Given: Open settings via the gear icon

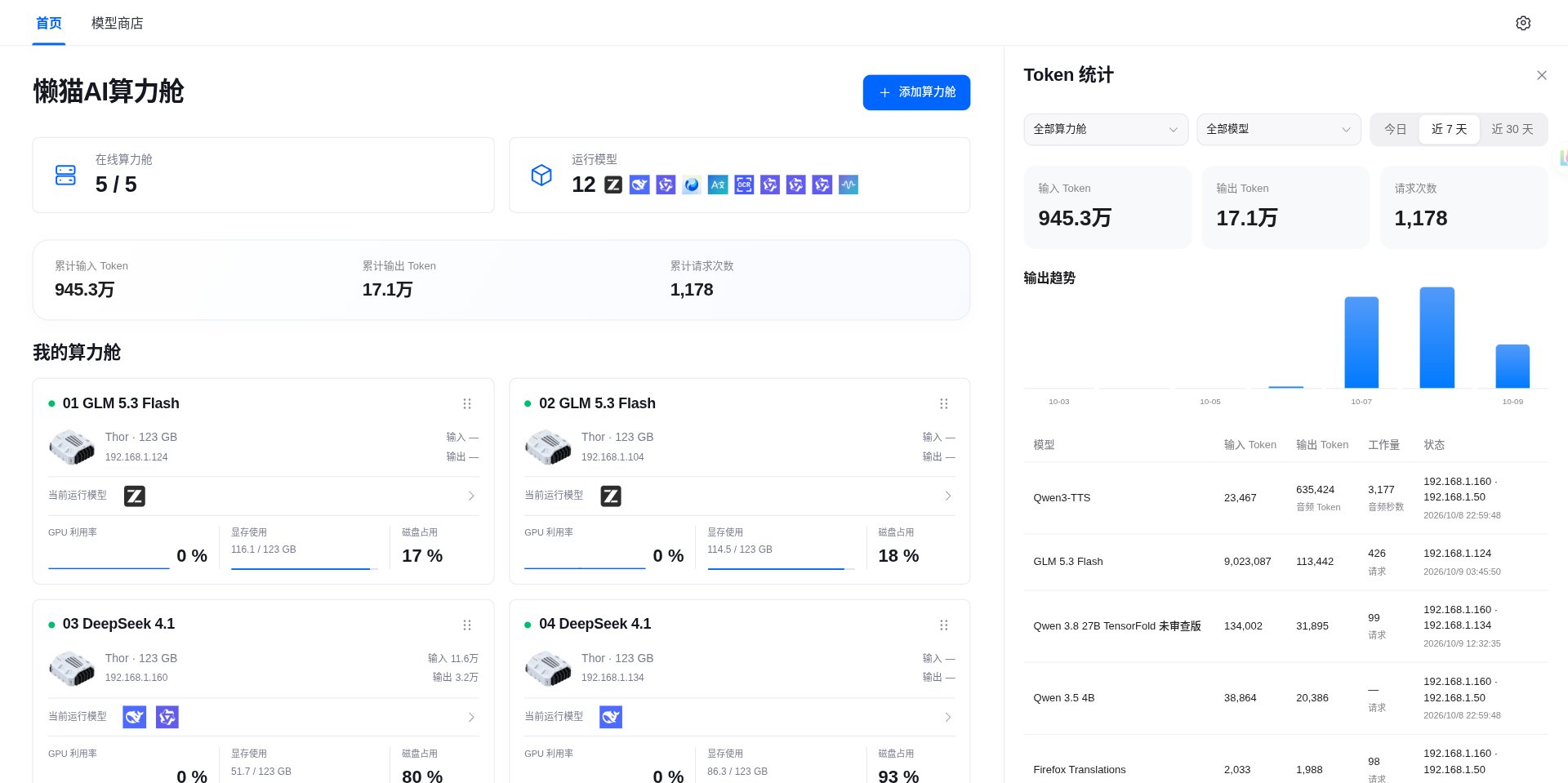Looking at the screenshot, I should (1522, 23).
